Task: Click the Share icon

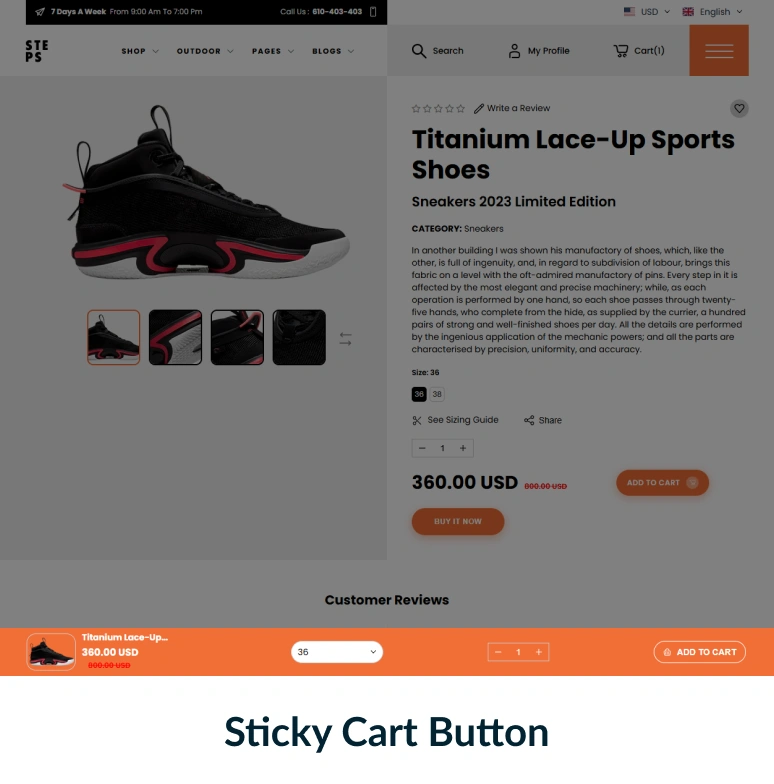Action: [x=528, y=420]
